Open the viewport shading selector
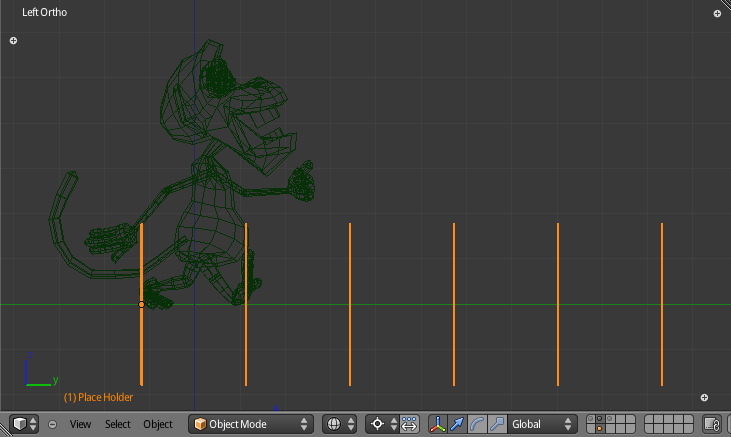The image size is (731, 437). pyautogui.click(x=339, y=424)
